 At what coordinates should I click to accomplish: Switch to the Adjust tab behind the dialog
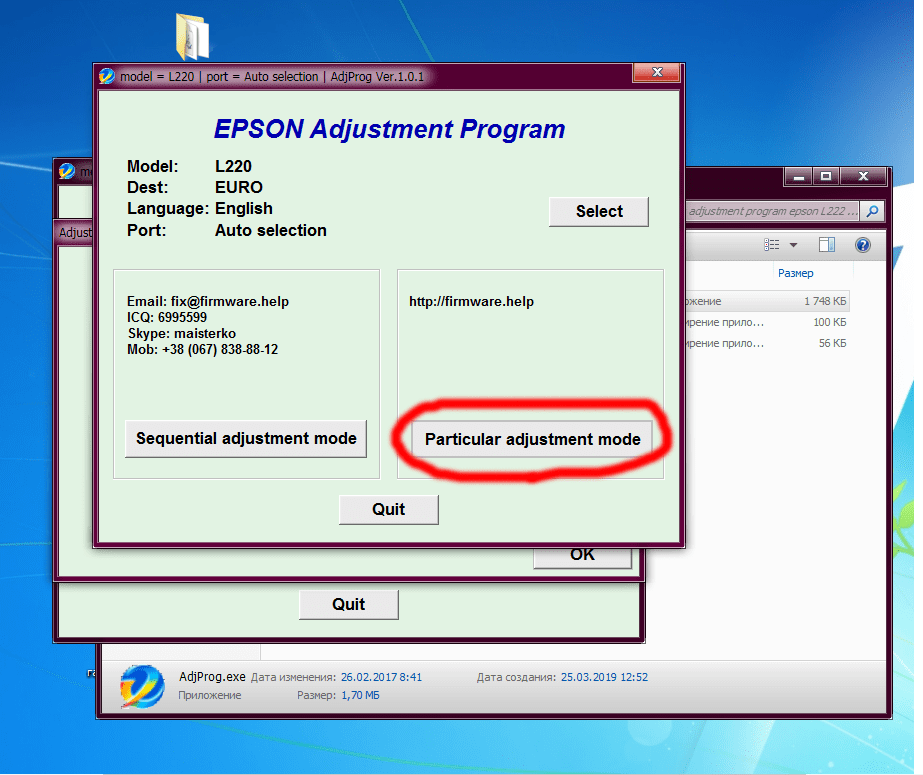(75, 232)
